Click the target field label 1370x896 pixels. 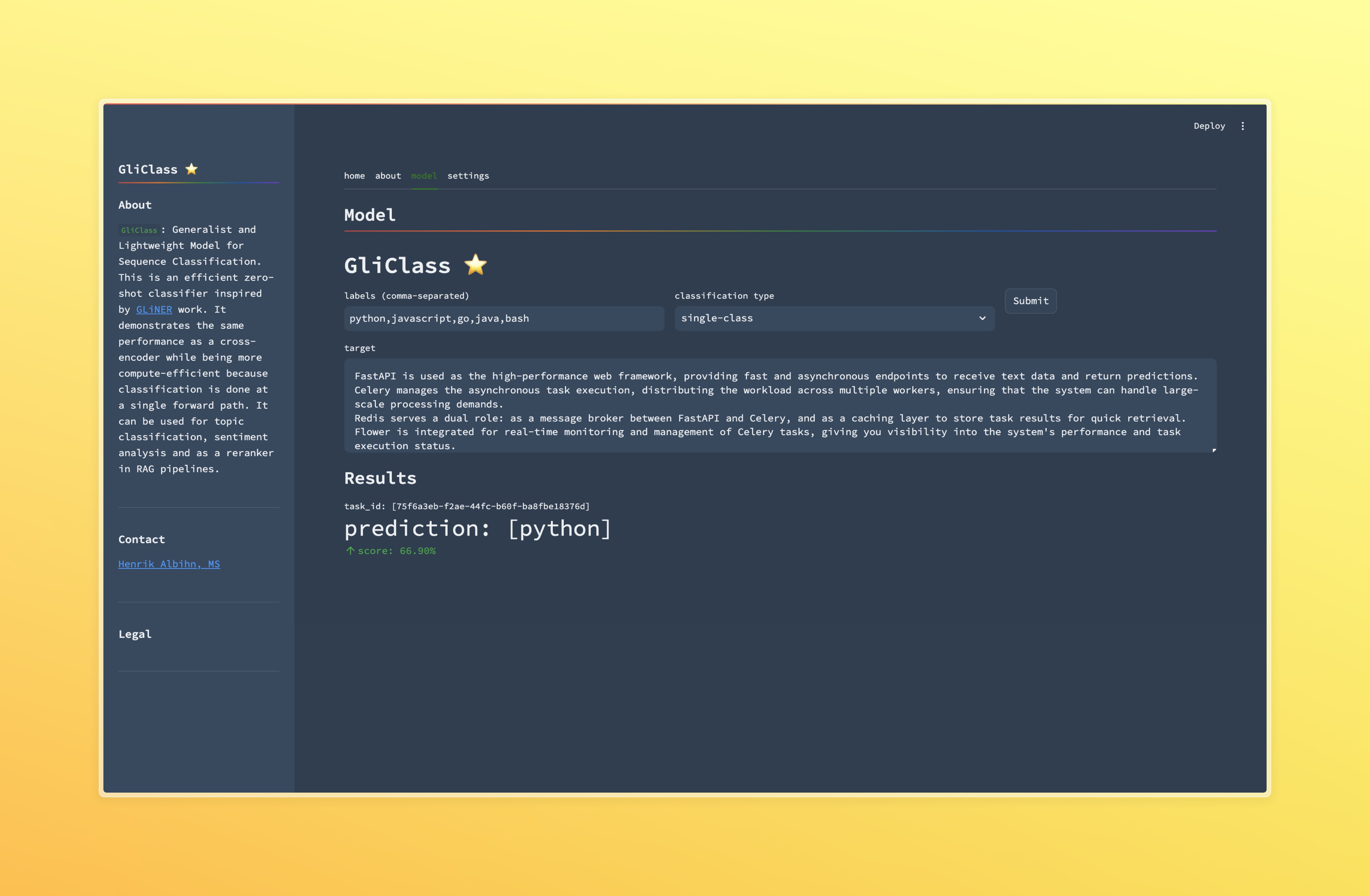tap(360, 348)
